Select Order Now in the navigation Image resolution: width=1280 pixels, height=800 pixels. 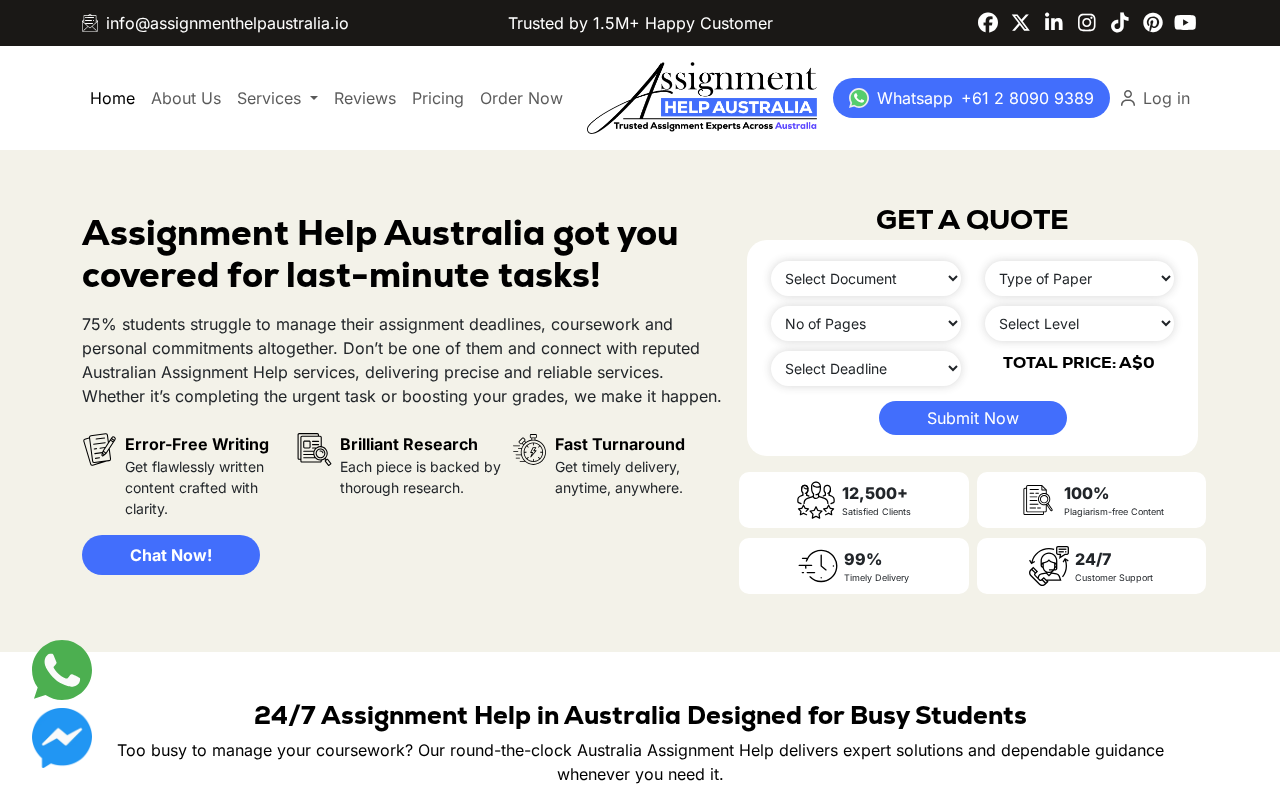pyautogui.click(x=521, y=98)
